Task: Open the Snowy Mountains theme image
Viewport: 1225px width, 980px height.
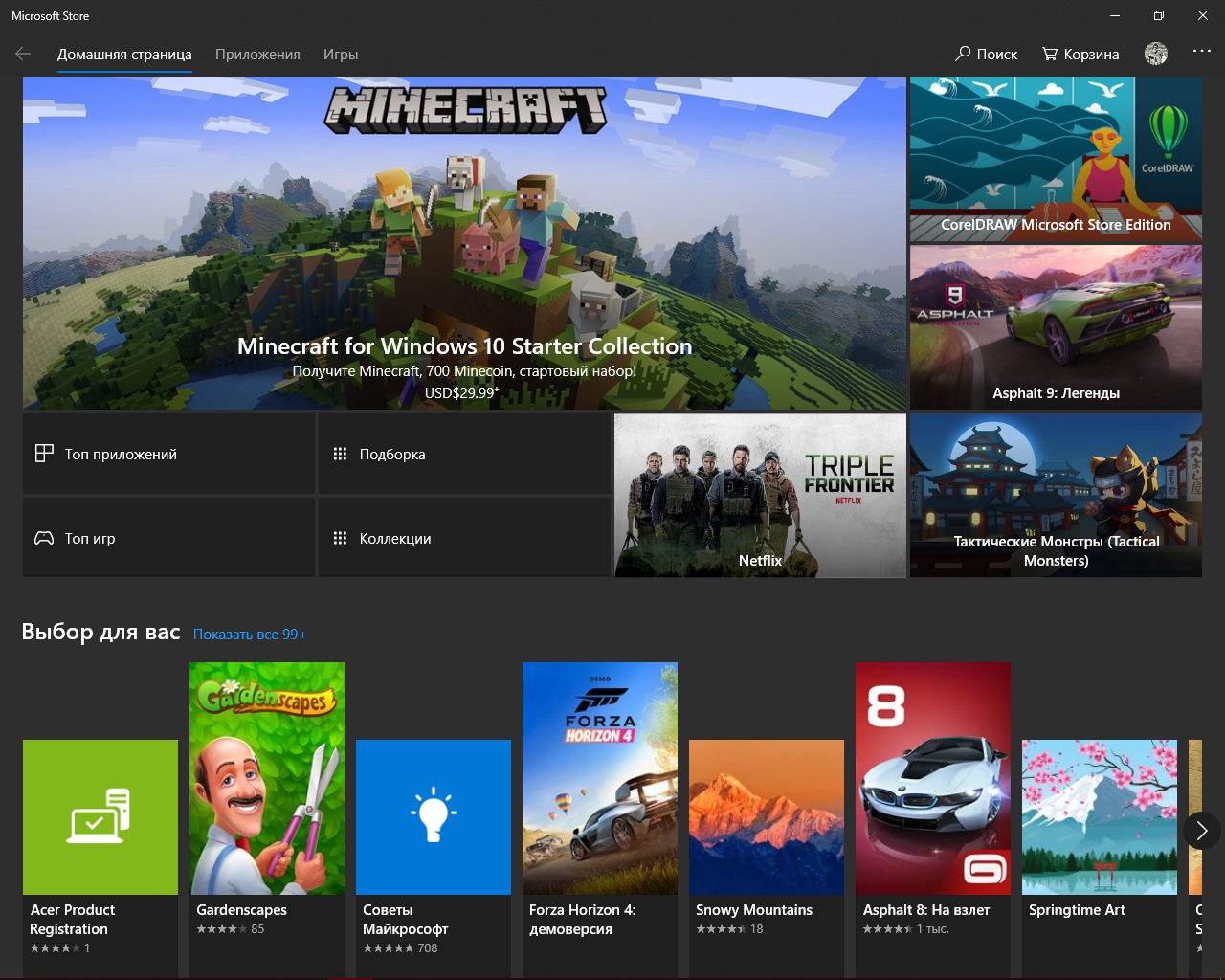Action: [767, 817]
